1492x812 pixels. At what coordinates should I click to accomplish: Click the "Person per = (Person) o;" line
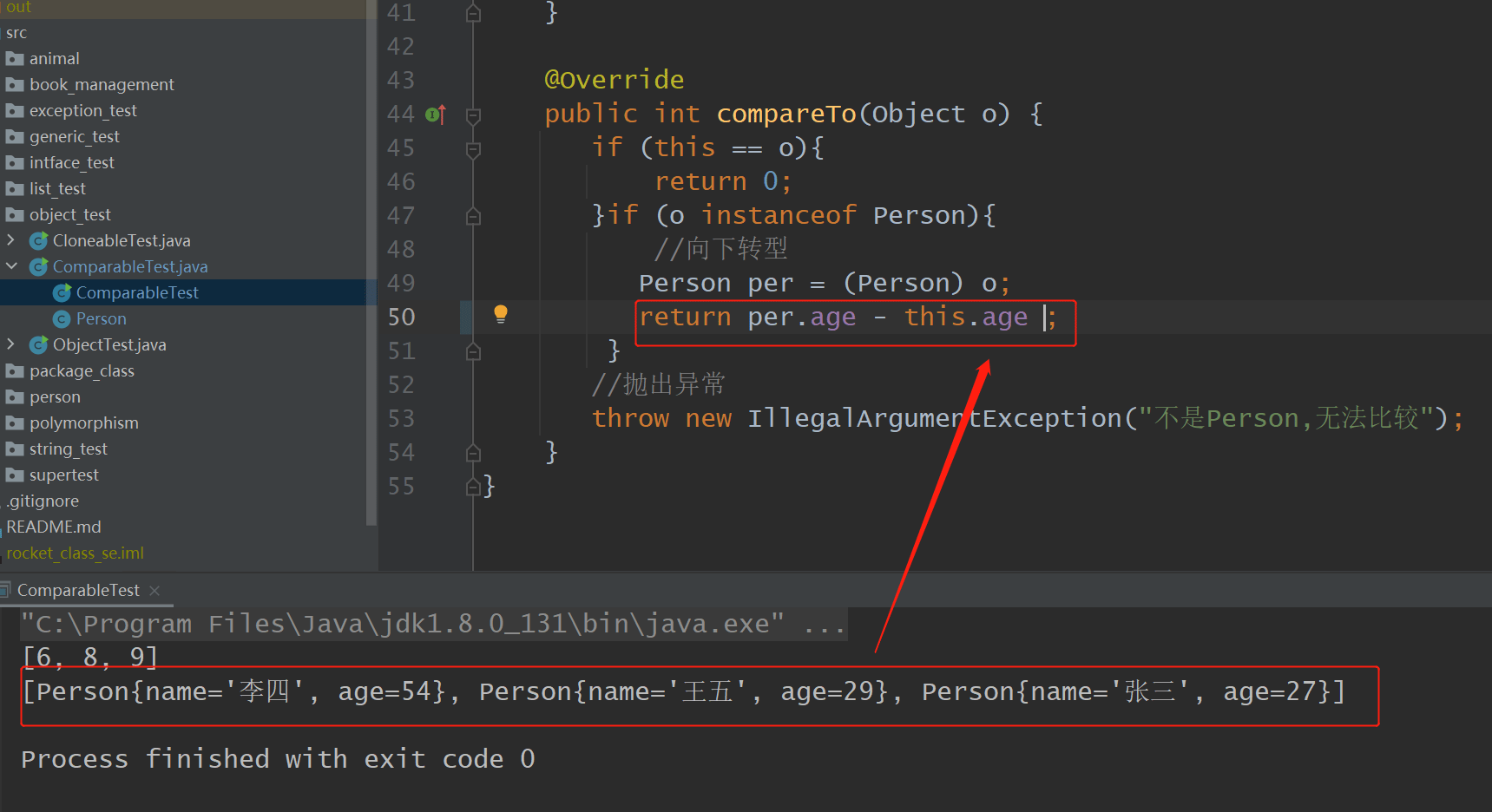point(825,284)
